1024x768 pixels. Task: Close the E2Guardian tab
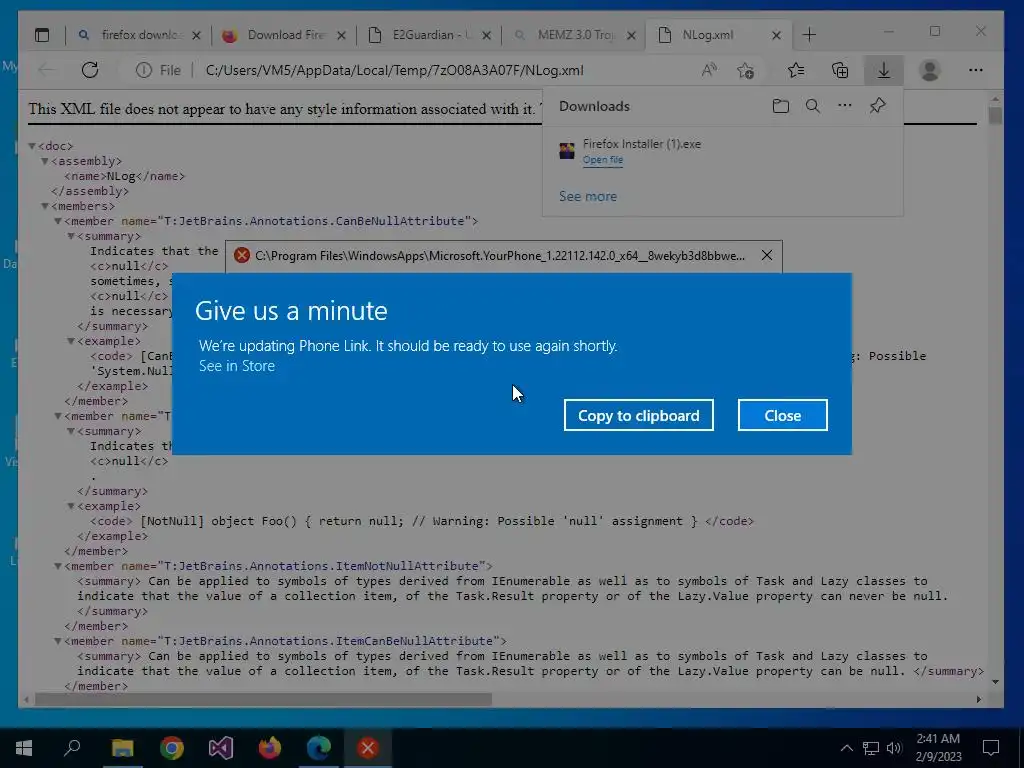click(486, 36)
